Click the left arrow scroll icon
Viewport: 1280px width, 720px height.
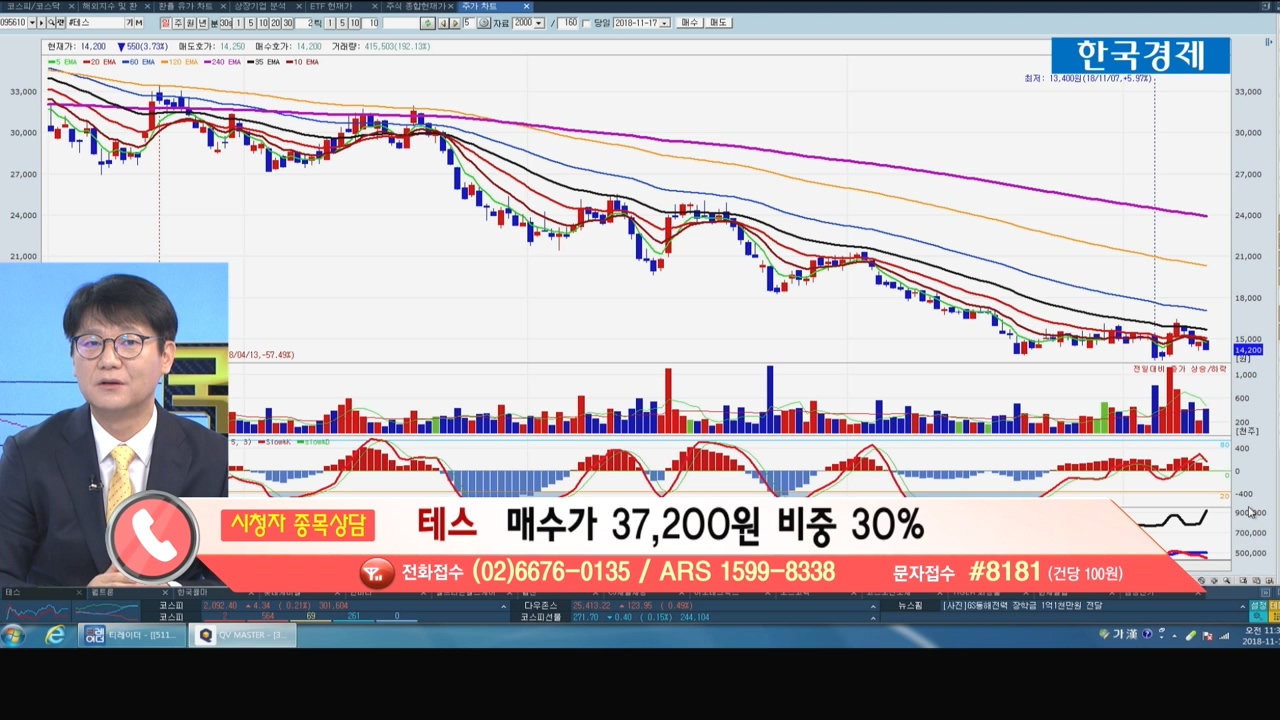click(x=443, y=23)
